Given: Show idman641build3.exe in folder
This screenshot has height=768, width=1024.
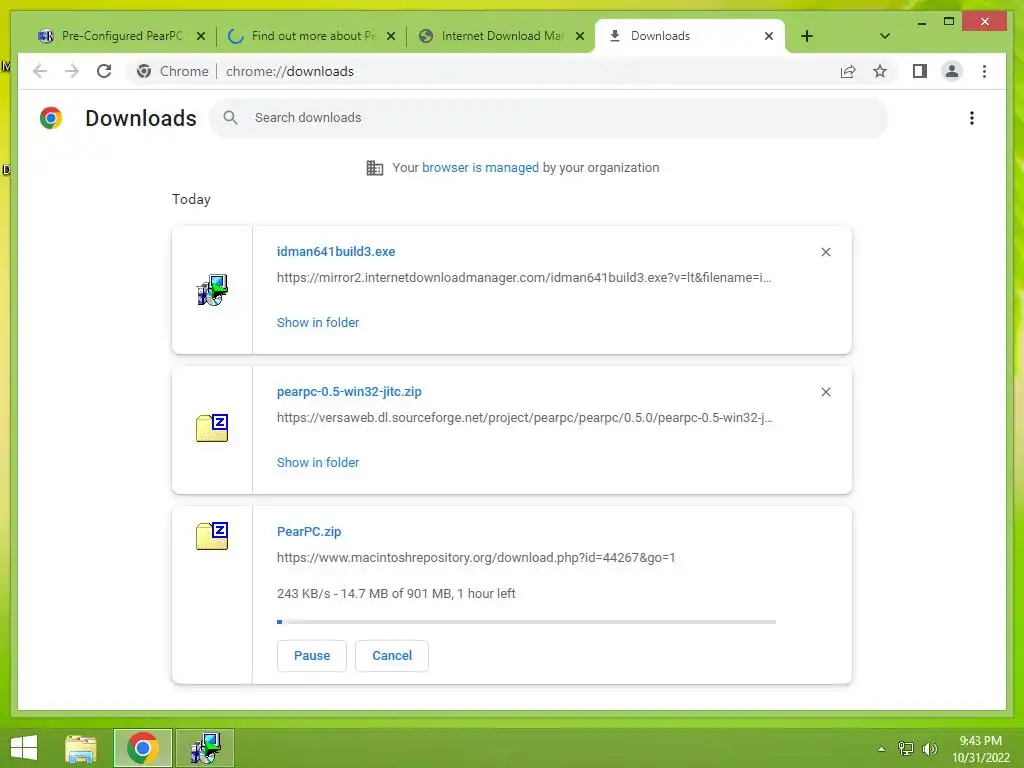Looking at the screenshot, I should tap(317, 323).
